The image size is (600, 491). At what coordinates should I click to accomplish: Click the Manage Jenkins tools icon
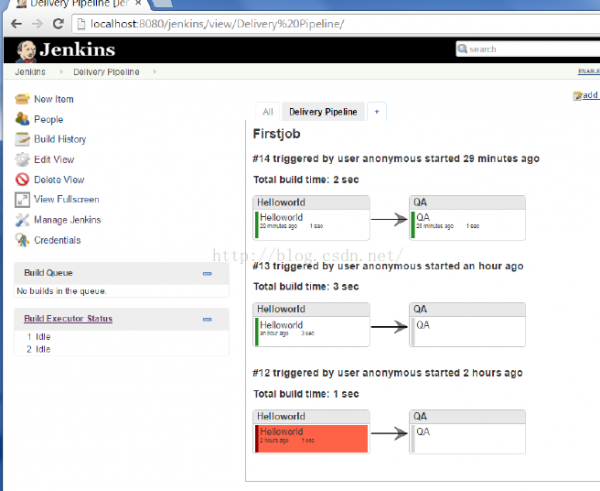pos(22,220)
